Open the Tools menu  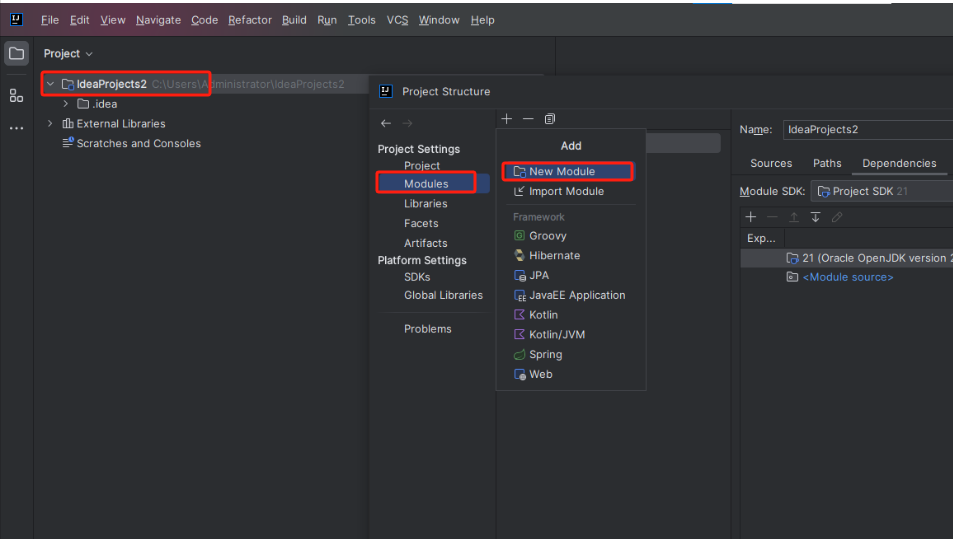(362, 20)
